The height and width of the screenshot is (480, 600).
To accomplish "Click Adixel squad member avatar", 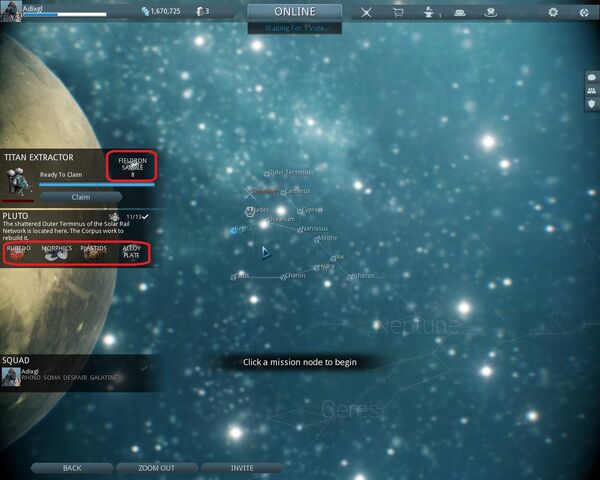I will point(11,377).
